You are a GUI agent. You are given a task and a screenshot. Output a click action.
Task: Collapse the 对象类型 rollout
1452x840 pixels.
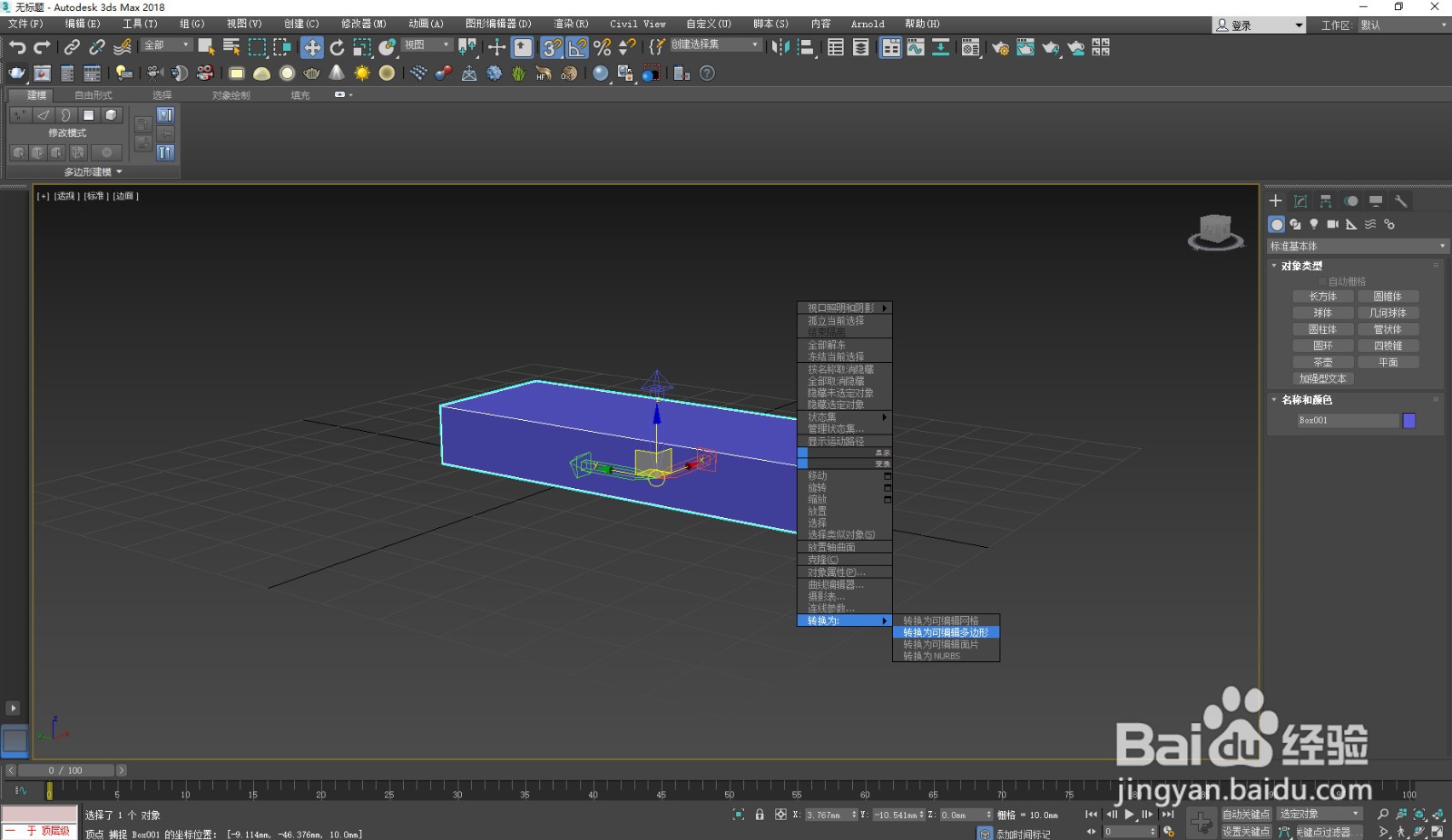[1300, 266]
